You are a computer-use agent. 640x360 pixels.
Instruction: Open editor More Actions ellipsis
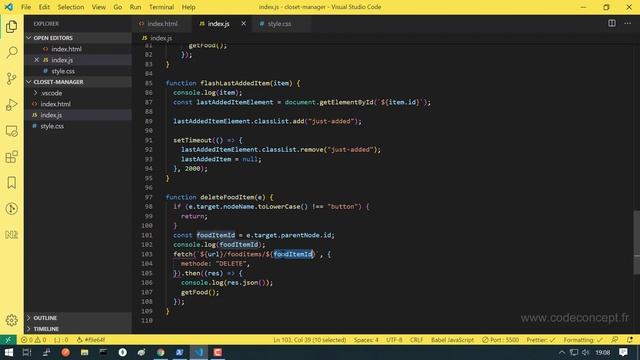627,23
